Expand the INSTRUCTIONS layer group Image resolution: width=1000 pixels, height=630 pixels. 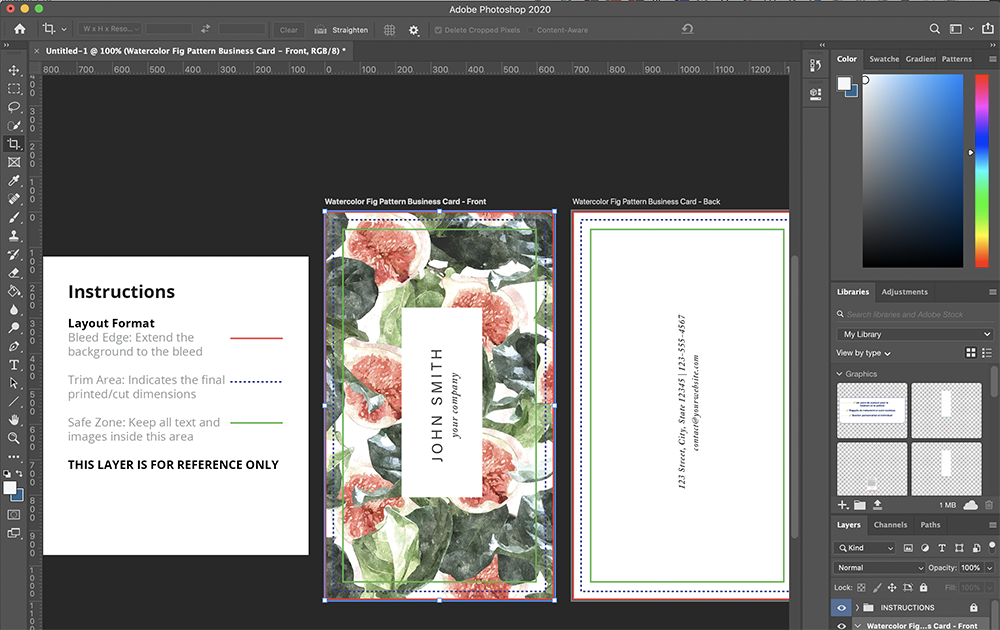tap(857, 607)
